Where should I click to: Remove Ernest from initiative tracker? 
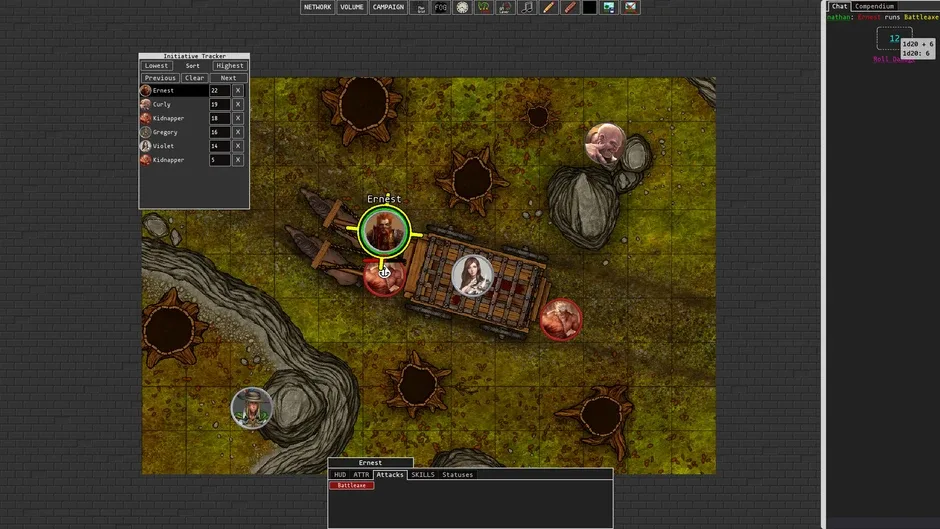pyautogui.click(x=238, y=91)
